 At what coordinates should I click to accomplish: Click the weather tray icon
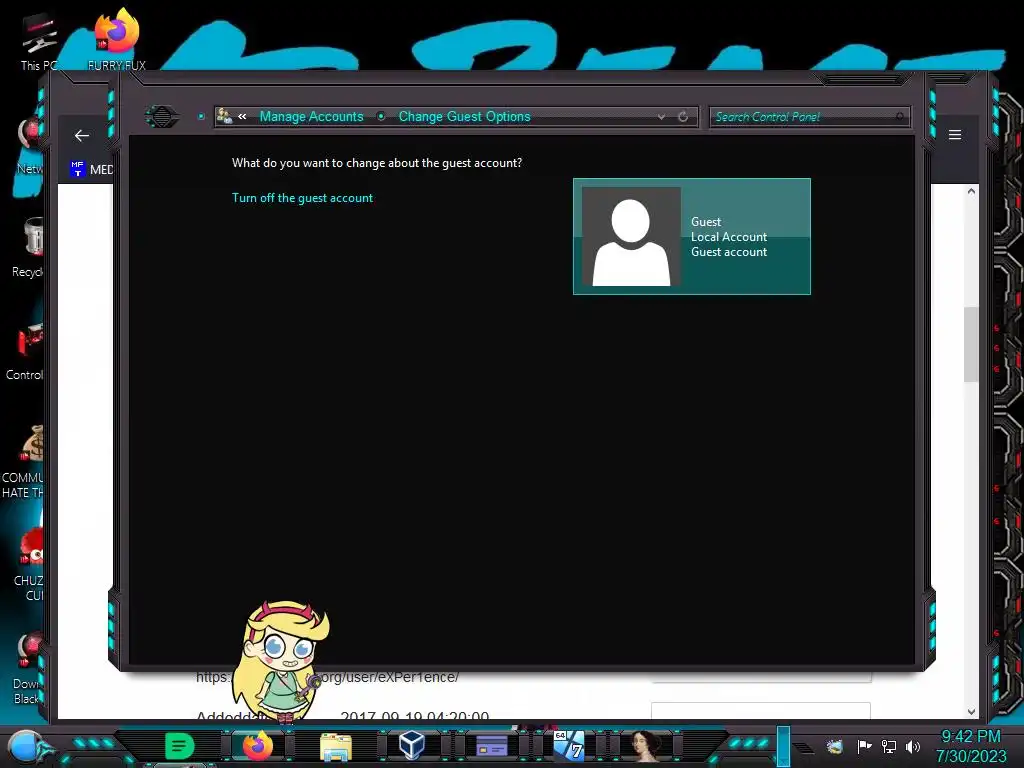[x=835, y=746]
